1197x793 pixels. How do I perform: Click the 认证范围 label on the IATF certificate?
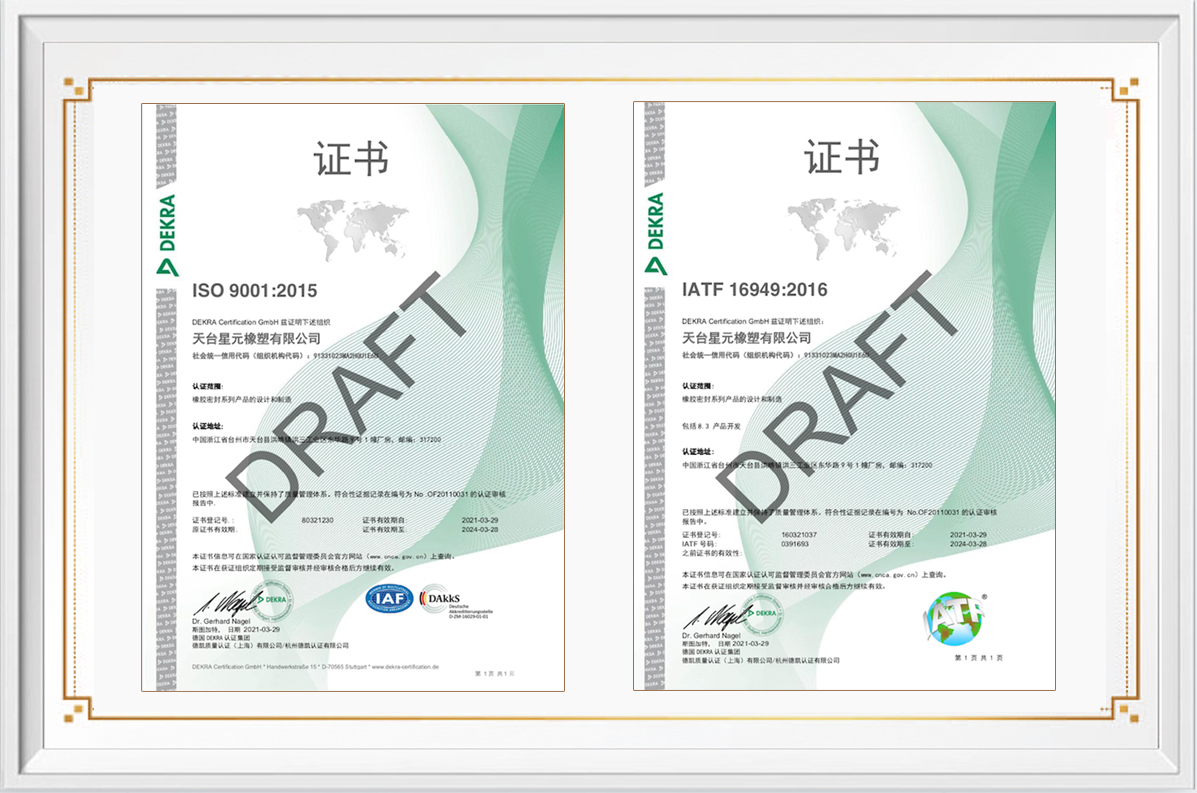coord(697,385)
